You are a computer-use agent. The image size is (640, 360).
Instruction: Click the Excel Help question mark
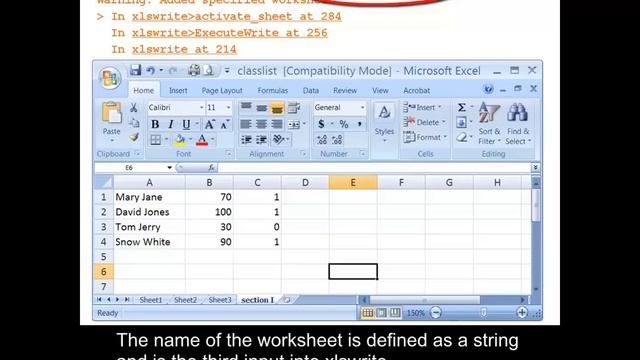488,89
